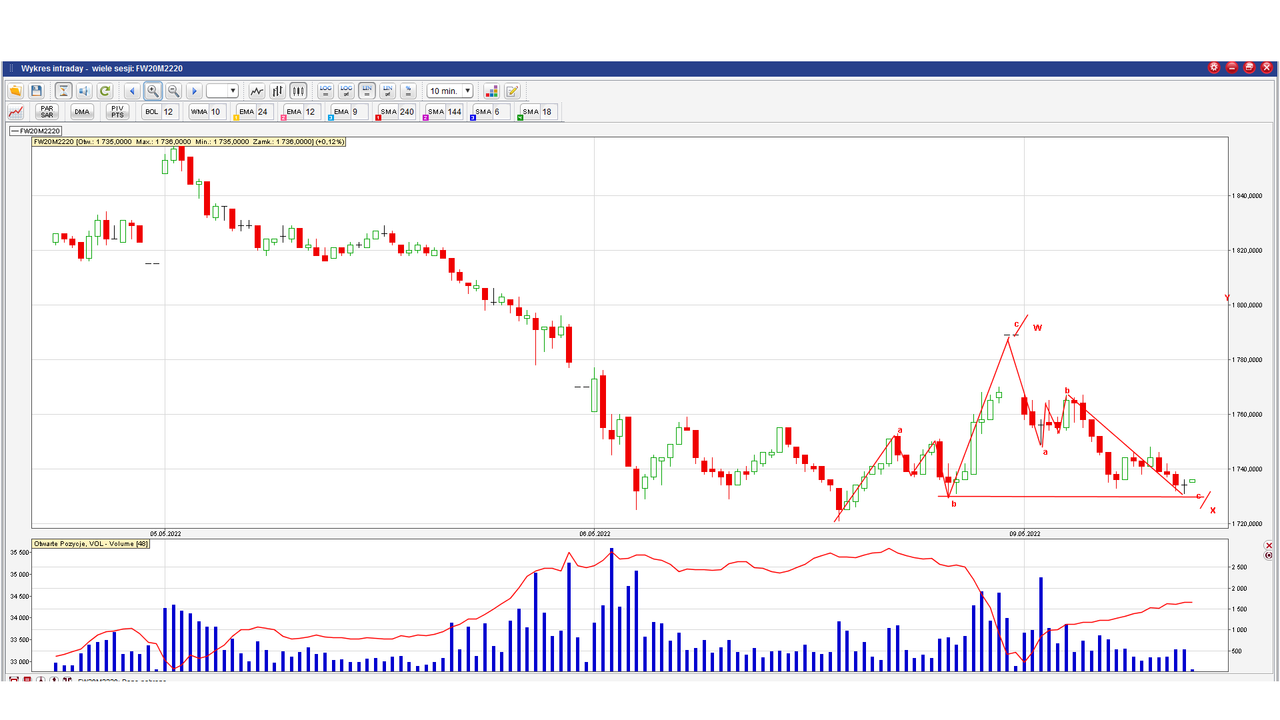Image resolution: width=1280 pixels, height=720 pixels.
Task: Select the active LIN scale button
Action: pyautogui.click(x=367, y=91)
